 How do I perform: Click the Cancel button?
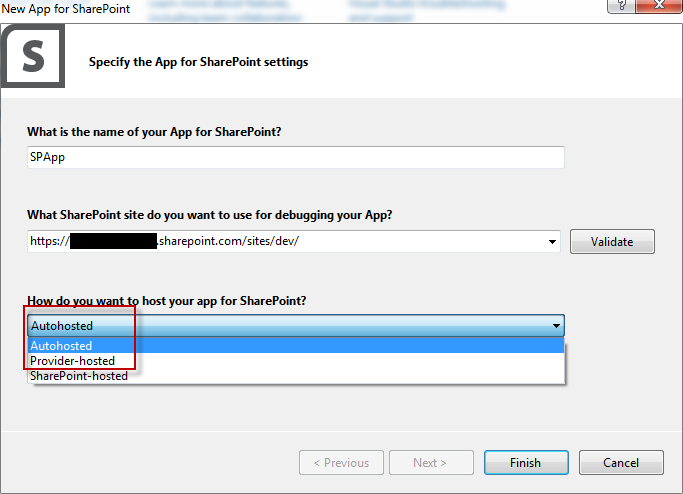(x=621, y=463)
